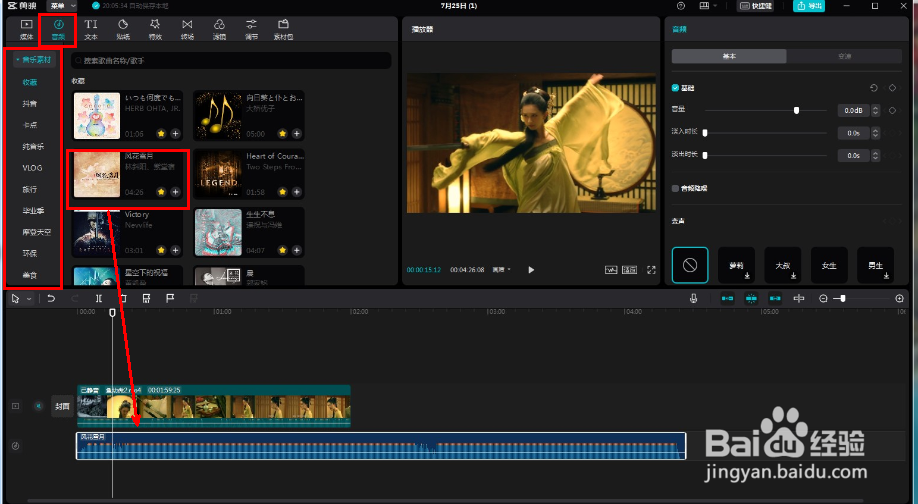This screenshot has width=918, height=504.
Task: Apply the 大叔 voice changer
Action: pyautogui.click(x=783, y=265)
